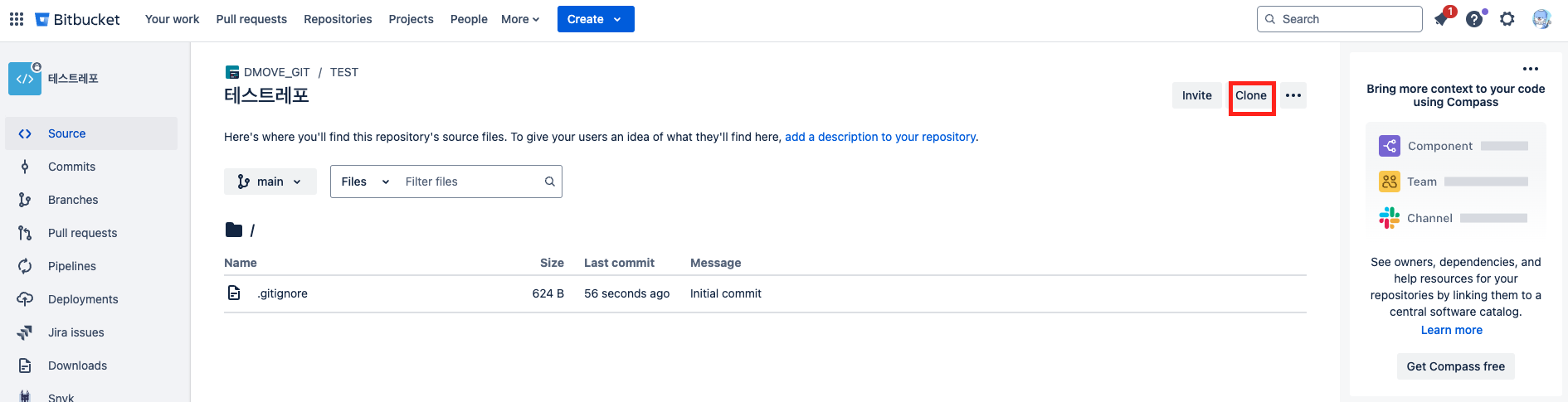The width and height of the screenshot is (1568, 402).
Task: Open the settings gear icon
Action: tap(1507, 19)
